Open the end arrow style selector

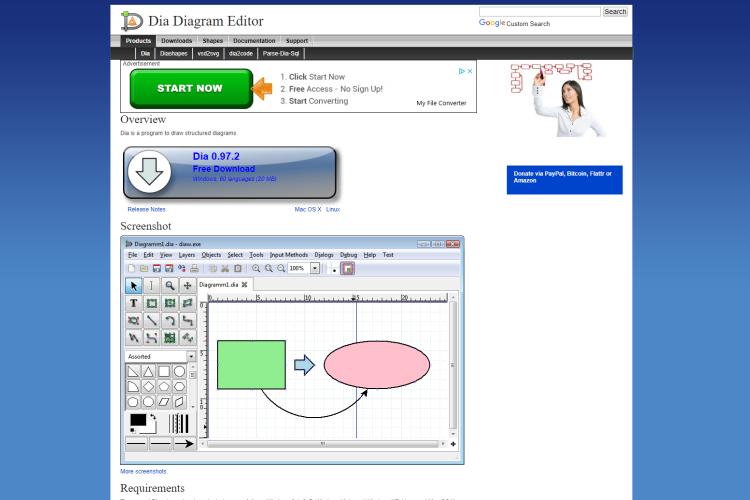tap(184, 444)
